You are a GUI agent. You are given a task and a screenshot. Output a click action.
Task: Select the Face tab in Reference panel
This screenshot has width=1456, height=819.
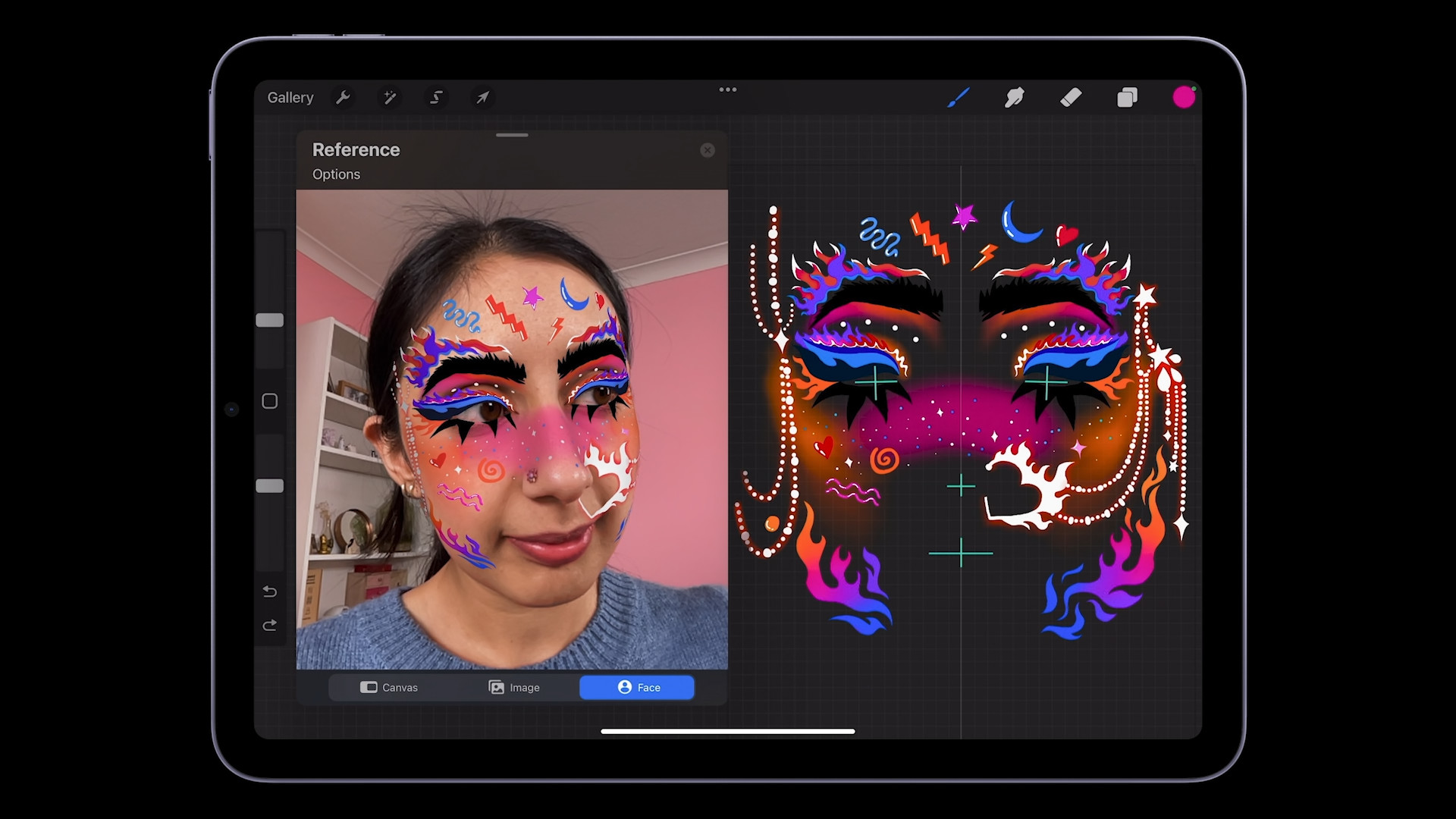click(x=636, y=687)
